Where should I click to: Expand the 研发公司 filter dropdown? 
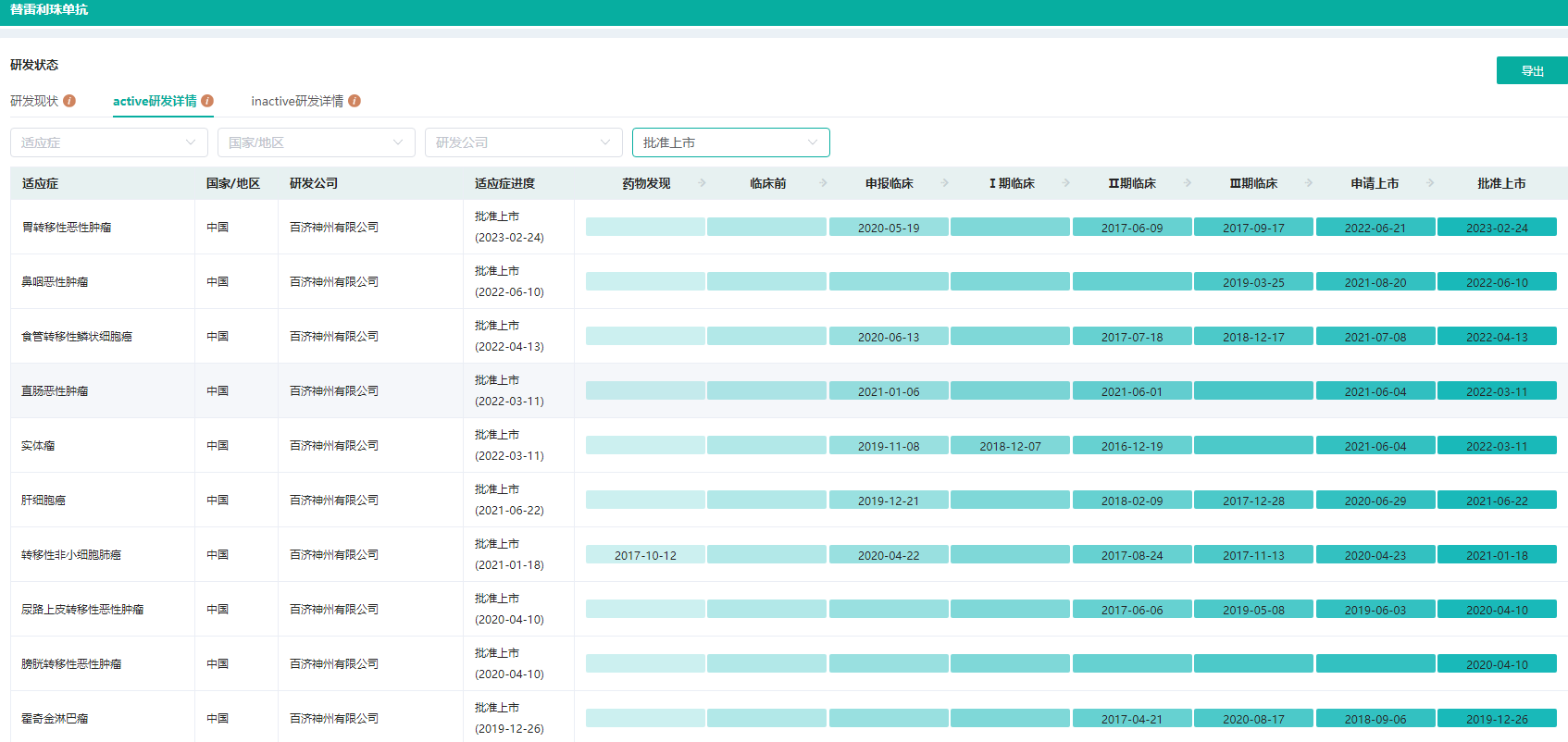[x=524, y=142]
